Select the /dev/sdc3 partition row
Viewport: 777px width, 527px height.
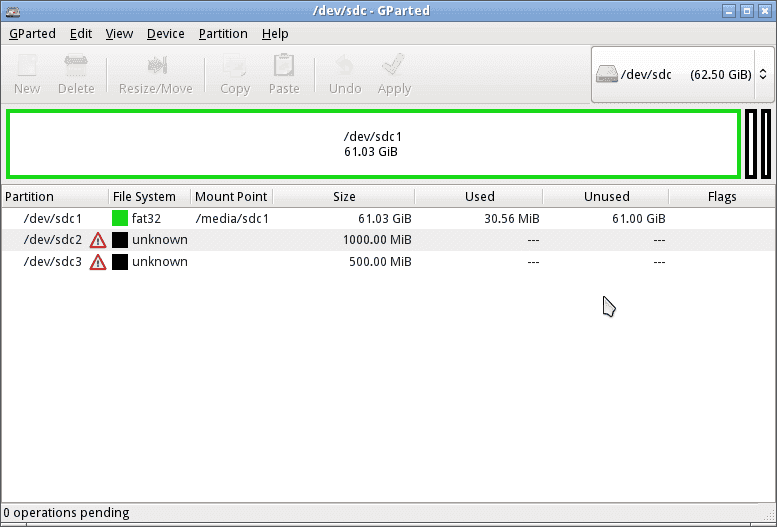[388, 262]
